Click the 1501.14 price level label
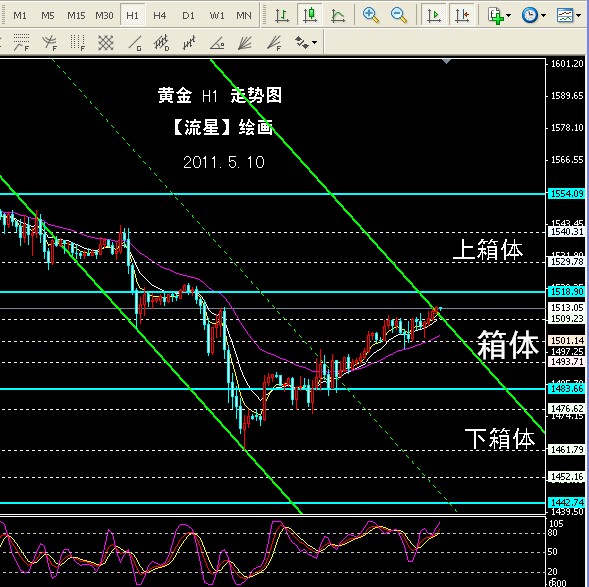Screen dimensions: 589x587 pyautogui.click(x=567, y=341)
